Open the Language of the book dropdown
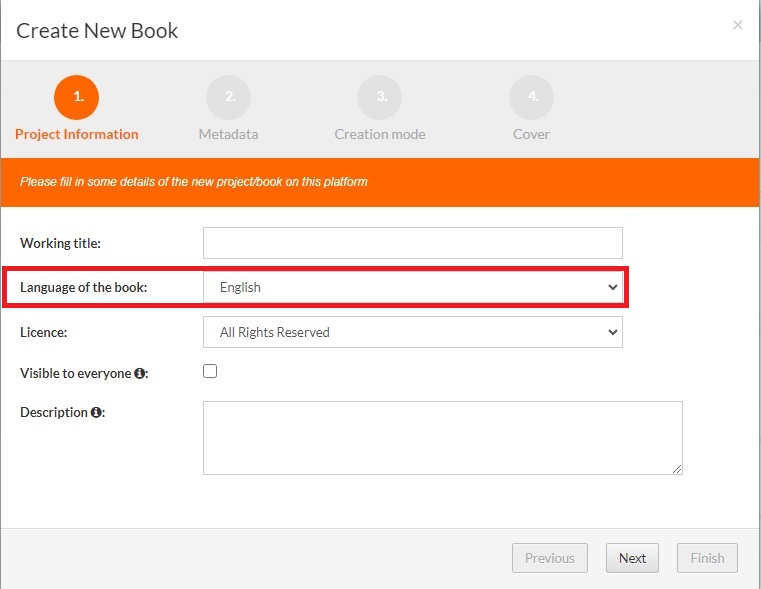The width and height of the screenshot is (761, 589). tap(412, 287)
